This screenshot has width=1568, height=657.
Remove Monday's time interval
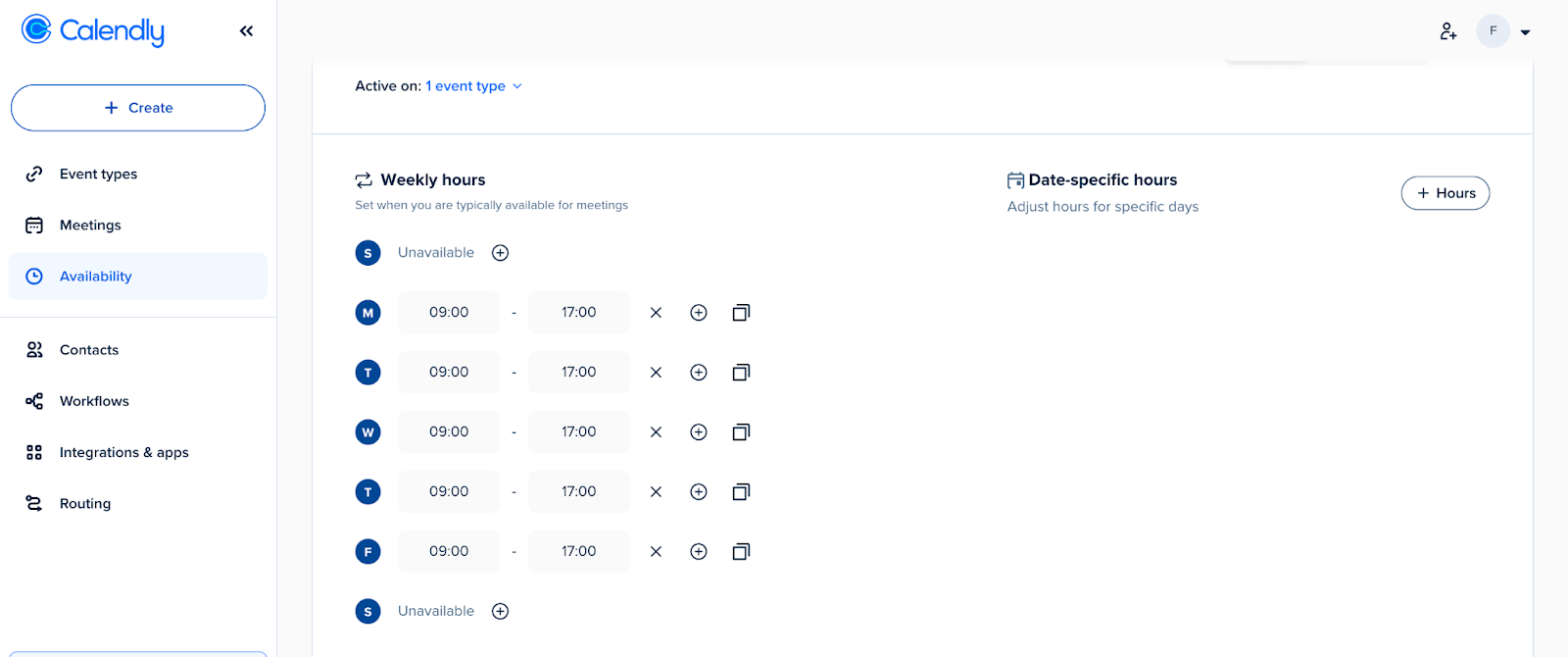pos(656,313)
